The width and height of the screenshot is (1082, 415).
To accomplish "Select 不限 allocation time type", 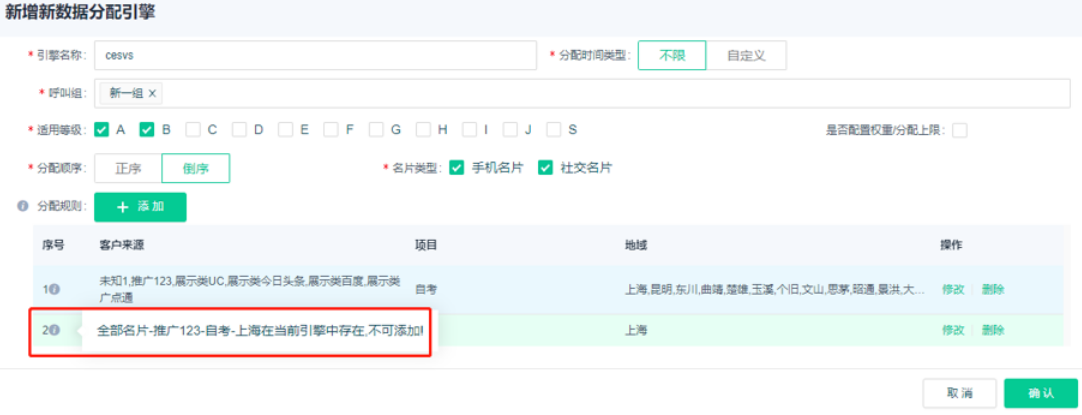I will 672,55.
